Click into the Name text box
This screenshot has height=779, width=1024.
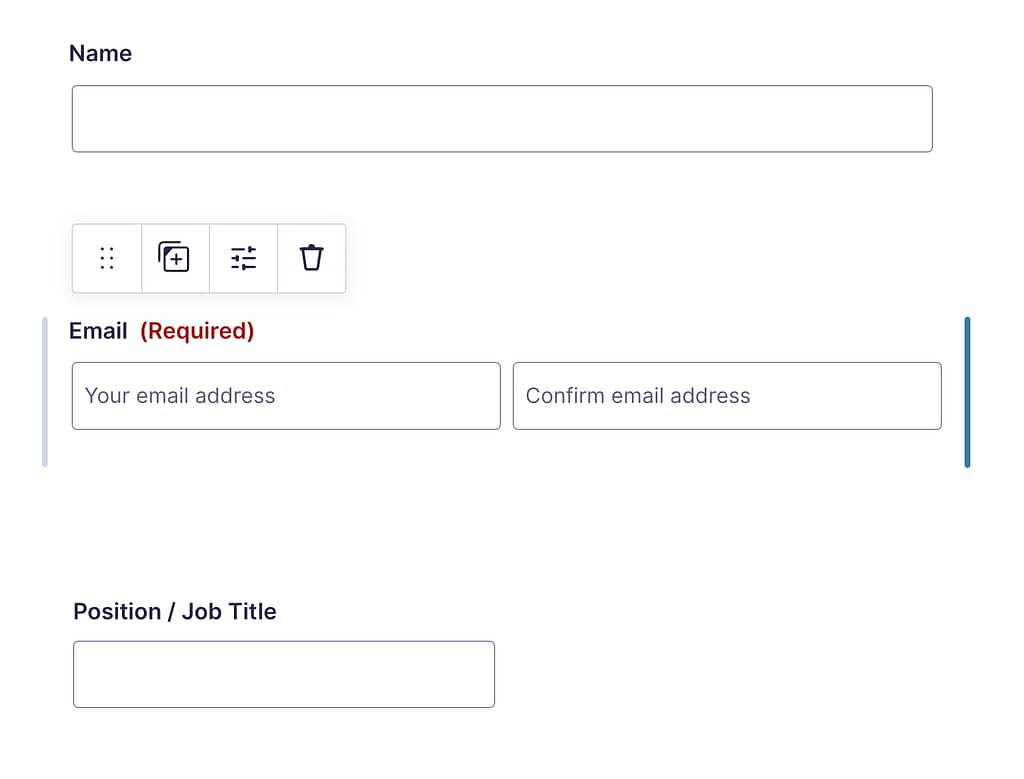pos(502,119)
